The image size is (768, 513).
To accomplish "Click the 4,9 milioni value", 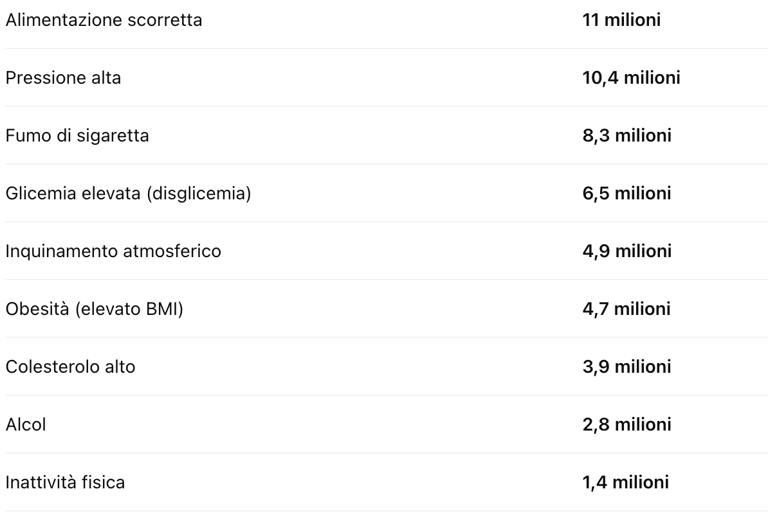I will point(626,251).
